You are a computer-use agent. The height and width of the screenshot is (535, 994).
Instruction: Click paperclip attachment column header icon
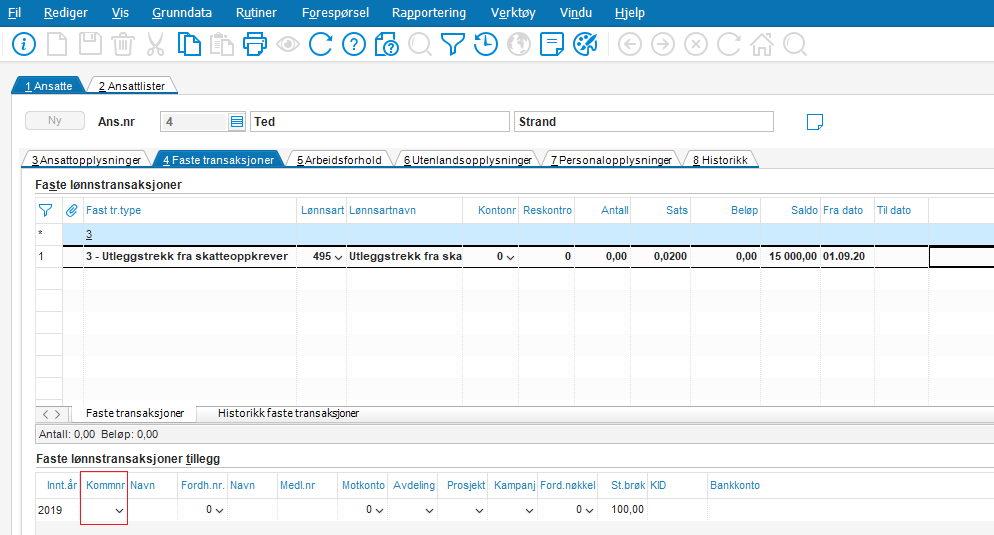(x=72, y=210)
